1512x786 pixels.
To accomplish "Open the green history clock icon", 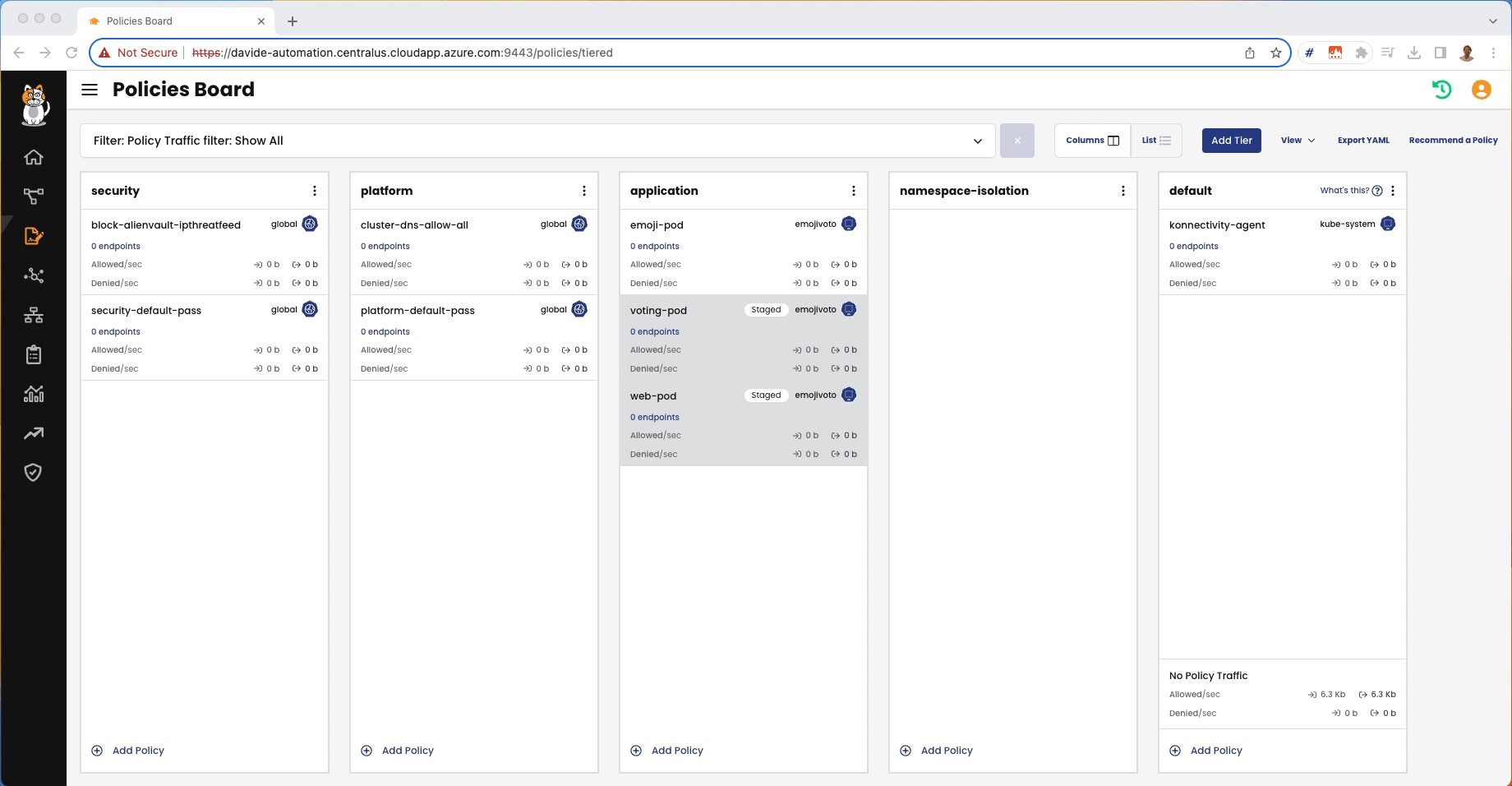I will pyautogui.click(x=1441, y=90).
